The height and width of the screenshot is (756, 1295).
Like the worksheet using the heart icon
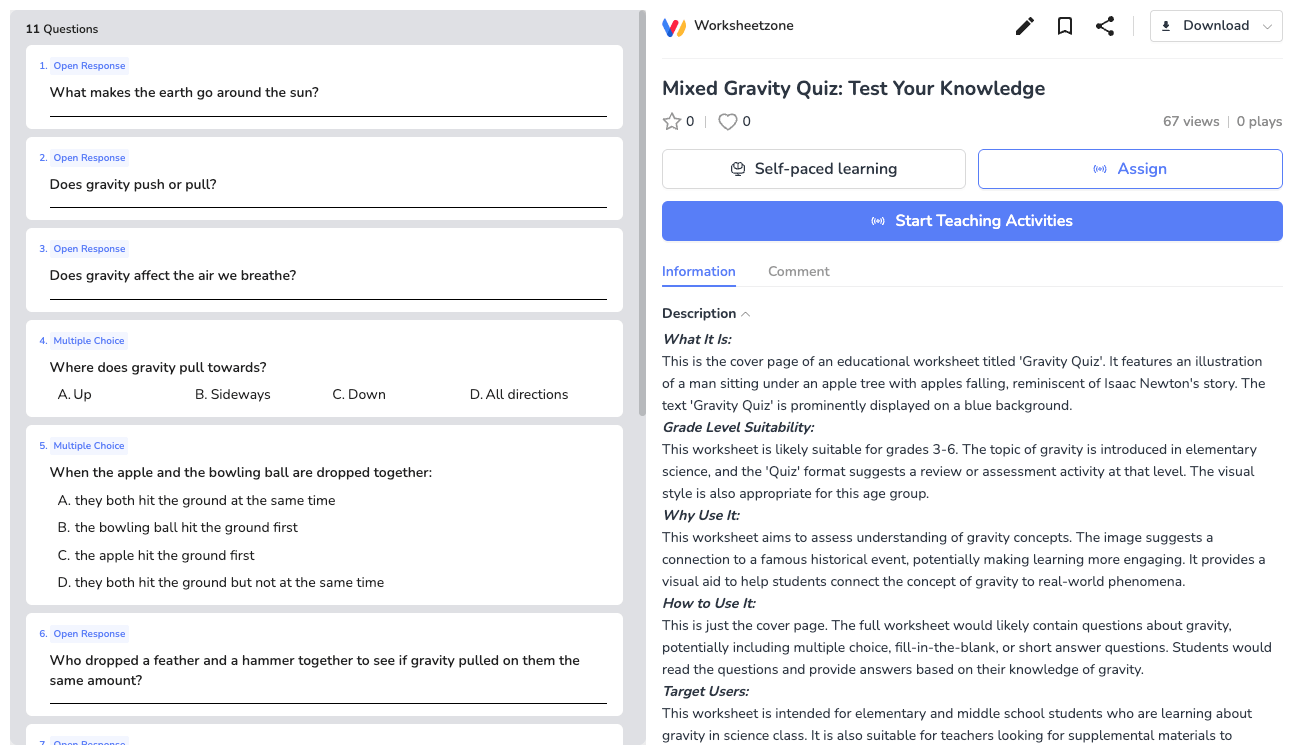728,121
